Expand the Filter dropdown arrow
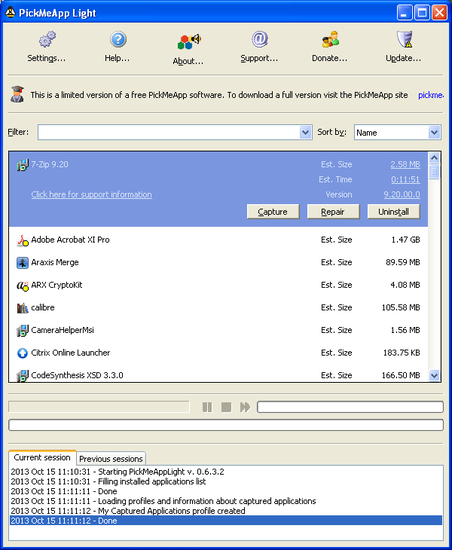 (305, 132)
